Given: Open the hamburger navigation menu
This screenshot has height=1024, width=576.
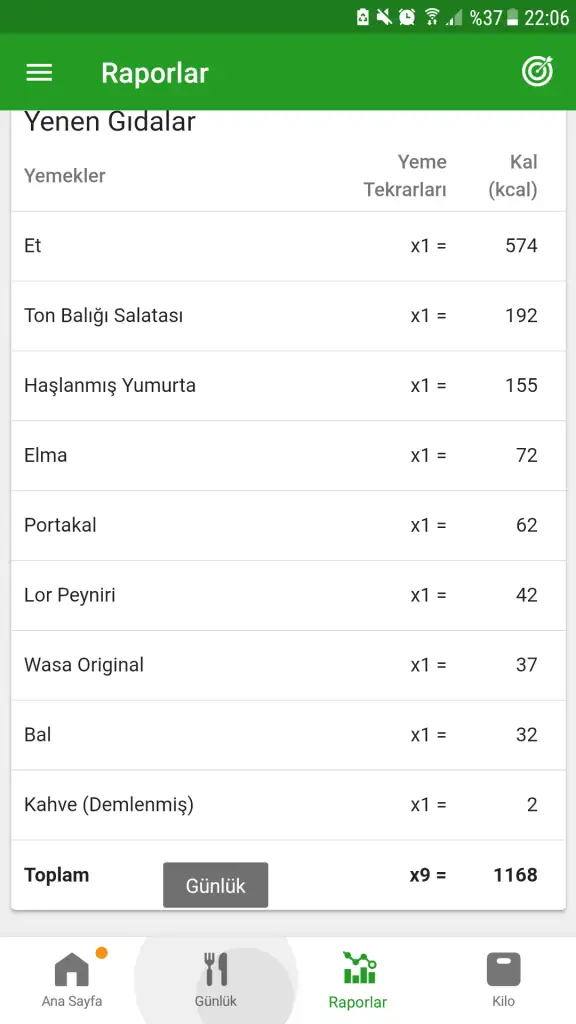Looking at the screenshot, I should [x=39, y=72].
